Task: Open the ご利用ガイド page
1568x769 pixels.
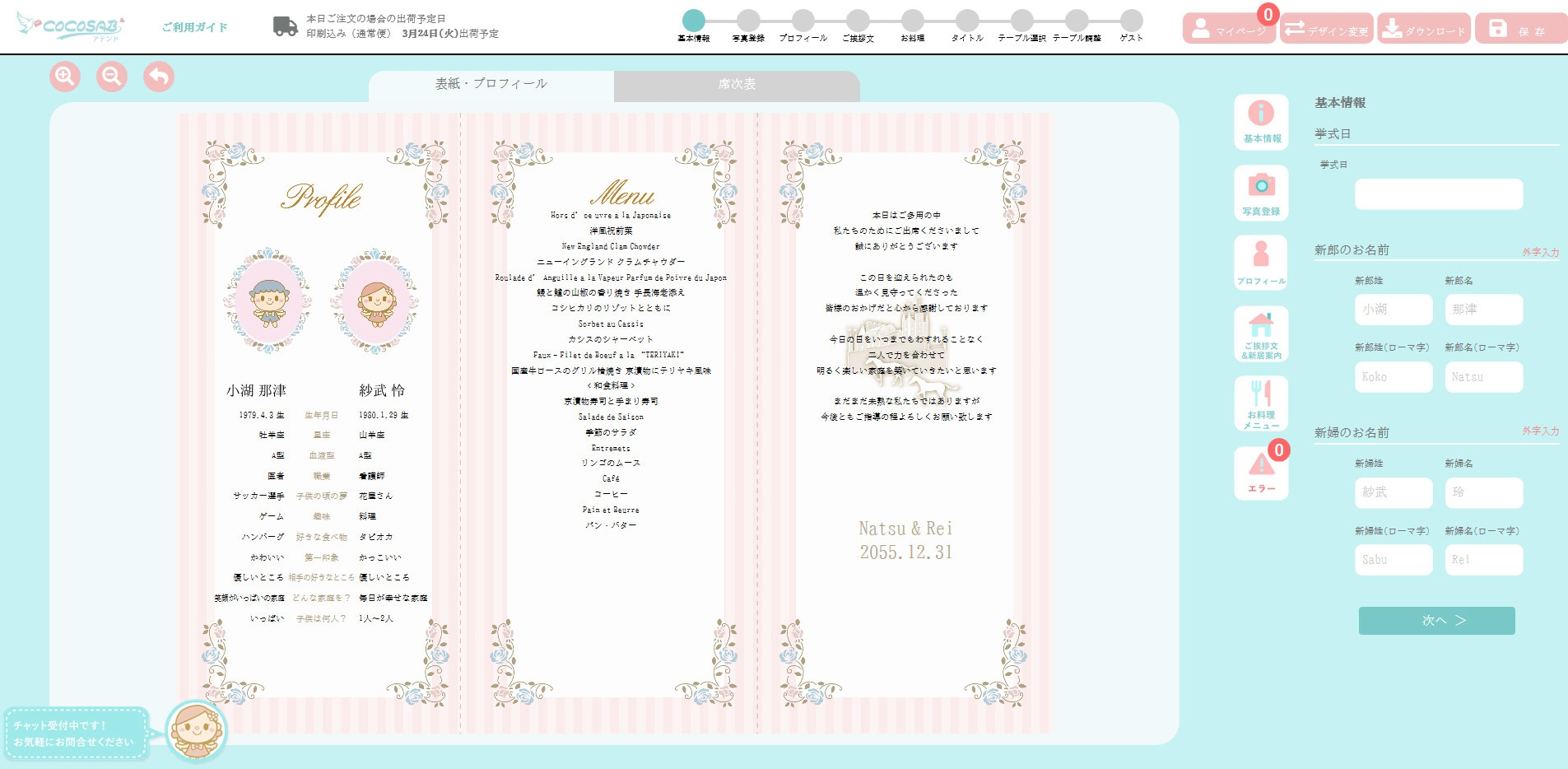Action: coord(194,26)
